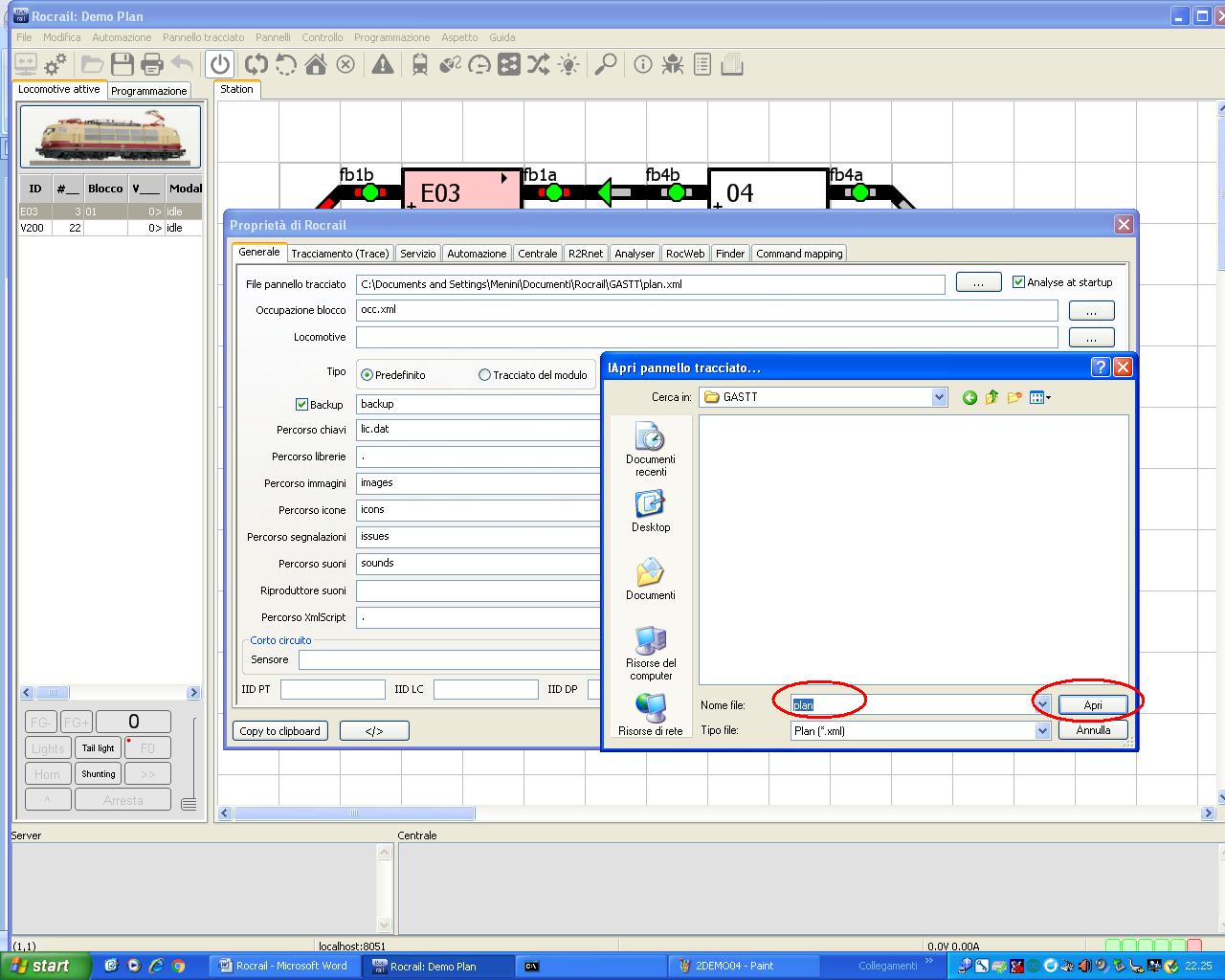Click the crossing arrows switch icon
Screen dimensions: 1225x980
point(539,64)
